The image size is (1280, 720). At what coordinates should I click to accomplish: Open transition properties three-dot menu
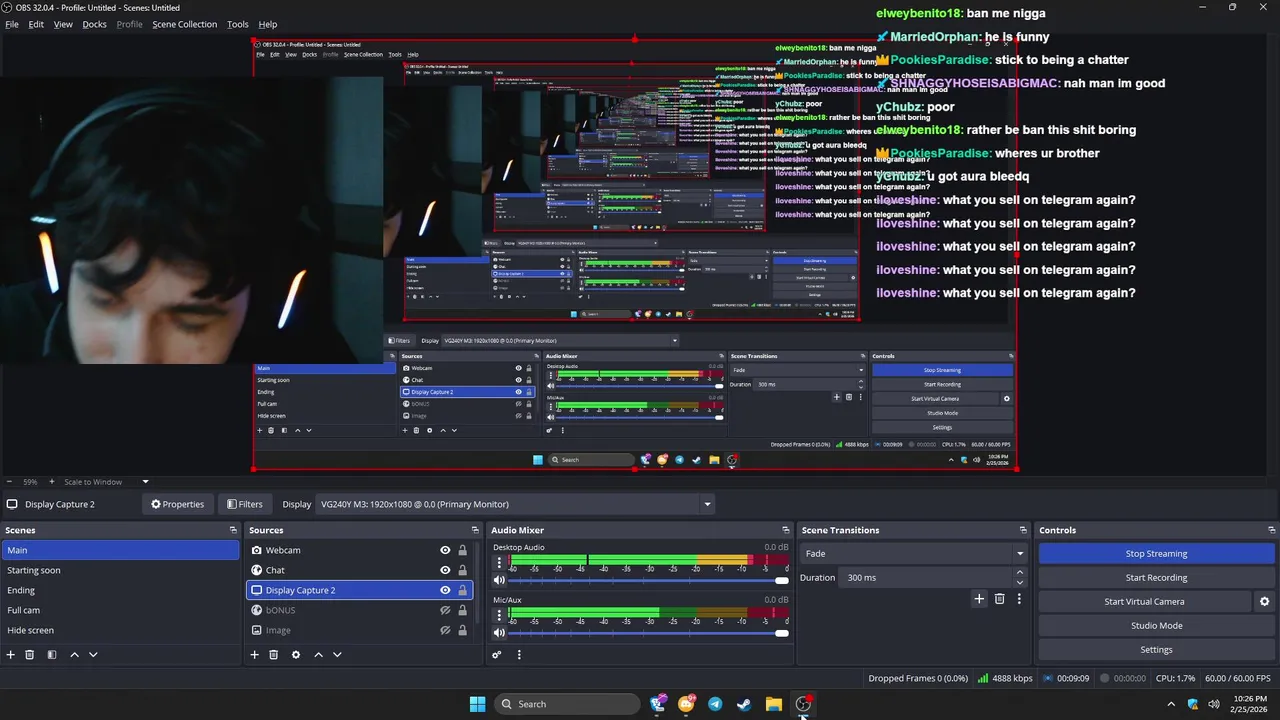click(1019, 598)
